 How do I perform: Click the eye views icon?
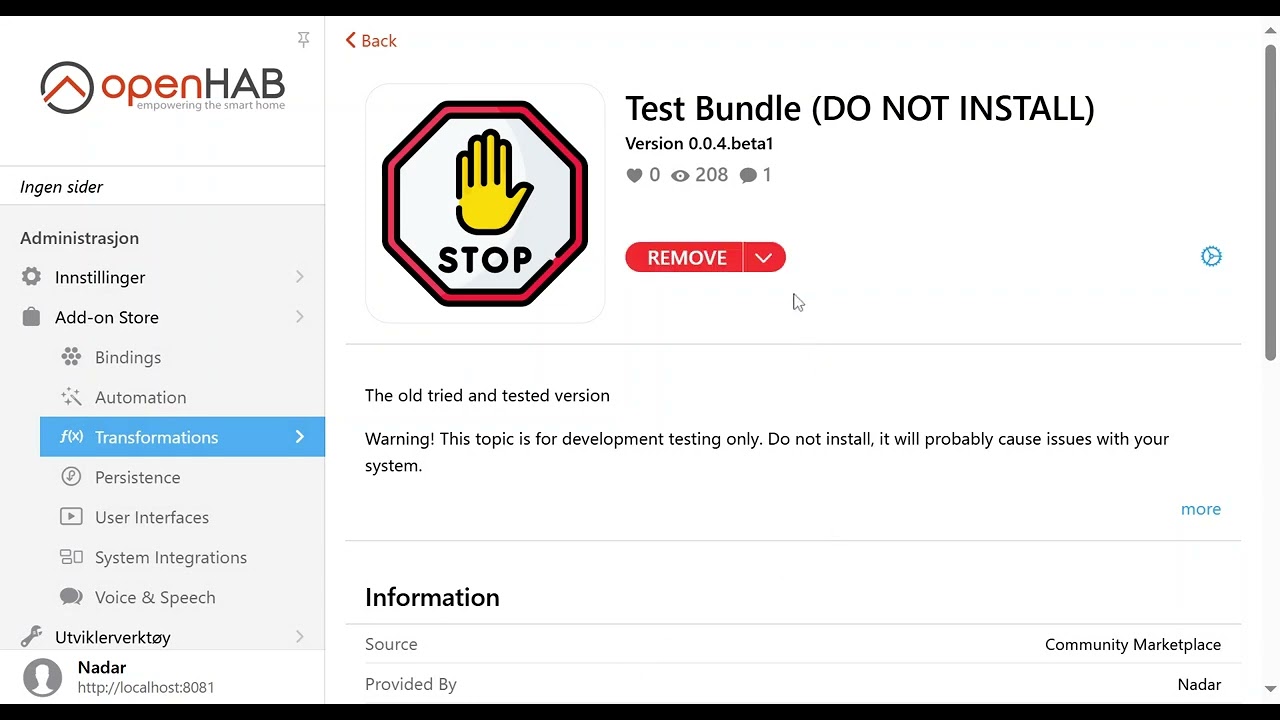pyautogui.click(x=680, y=176)
